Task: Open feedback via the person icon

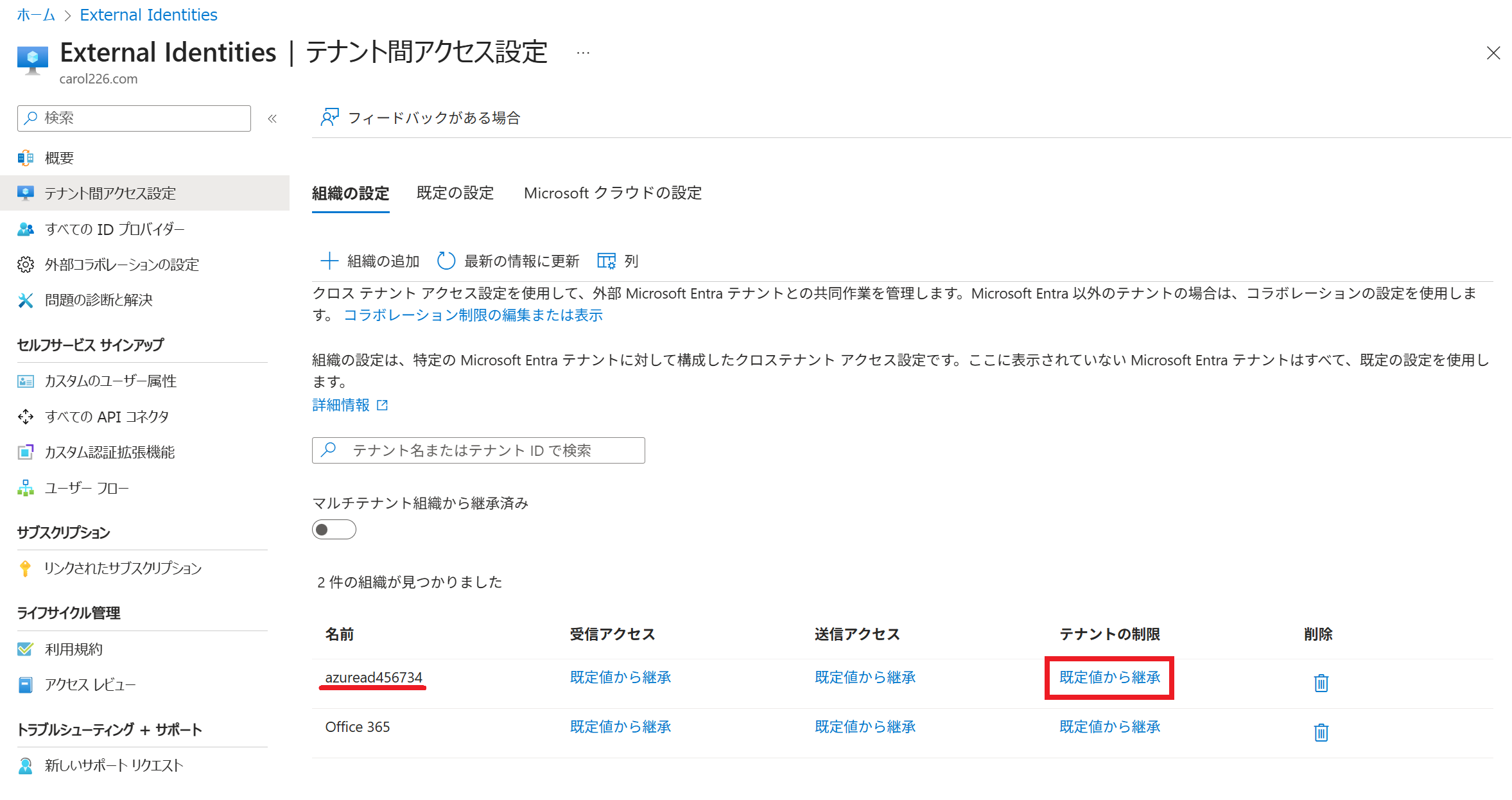Action: click(329, 117)
